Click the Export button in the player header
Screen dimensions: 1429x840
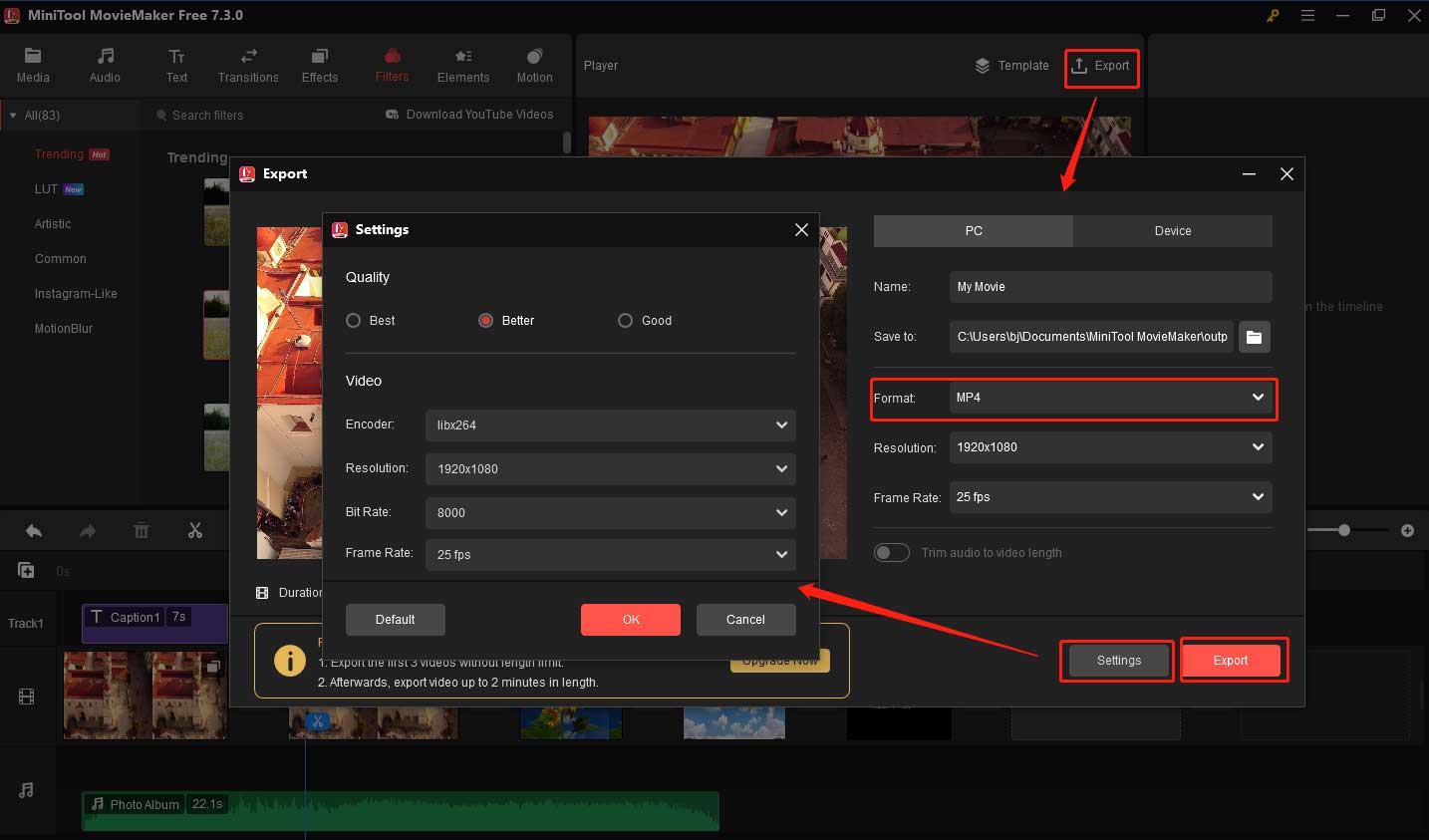pyautogui.click(x=1101, y=66)
